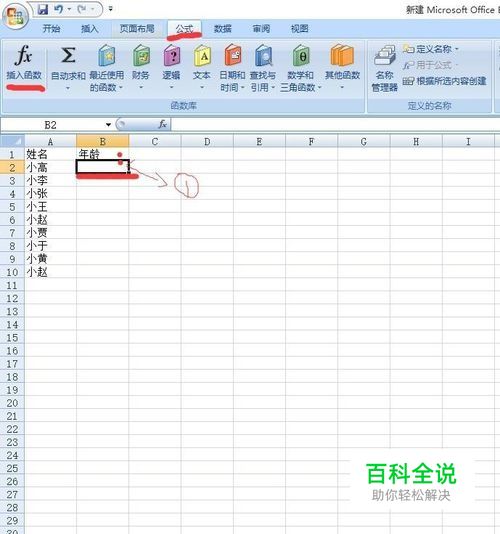Select the cell containing 小李

pos(50,180)
